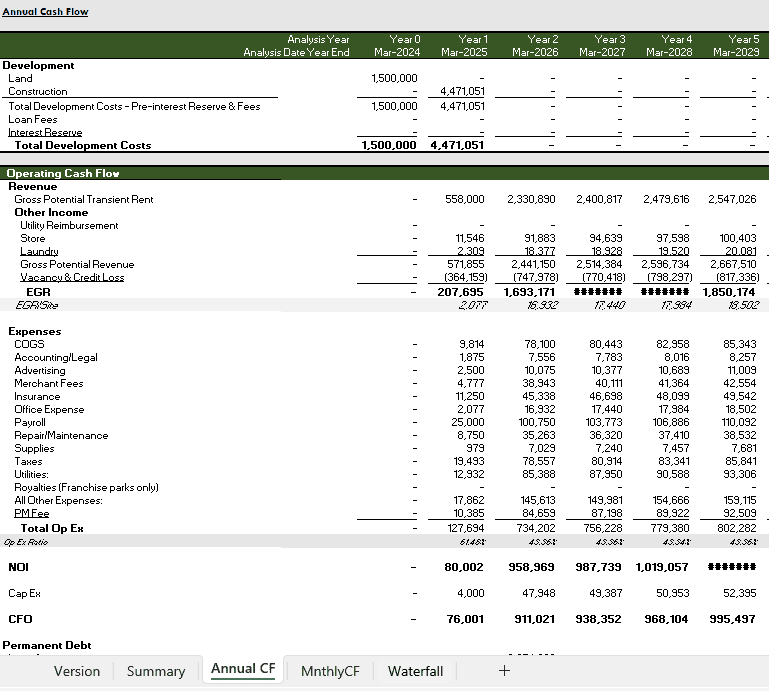This screenshot has height=691, width=769.
Task: Click the Laundry row label
Action: point(39,251)
